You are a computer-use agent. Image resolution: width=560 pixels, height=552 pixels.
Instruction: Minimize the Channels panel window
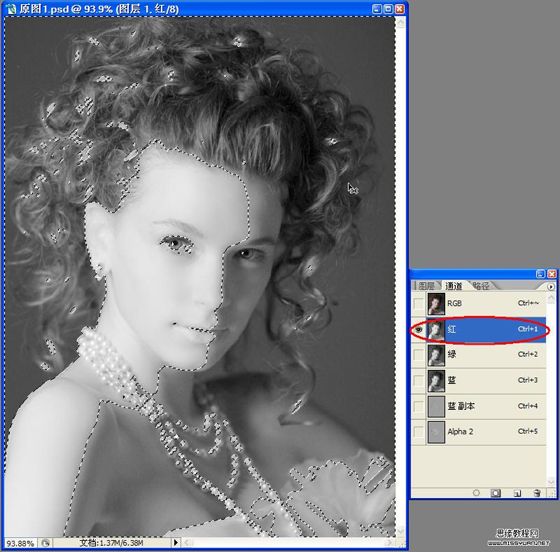(540, 274)
